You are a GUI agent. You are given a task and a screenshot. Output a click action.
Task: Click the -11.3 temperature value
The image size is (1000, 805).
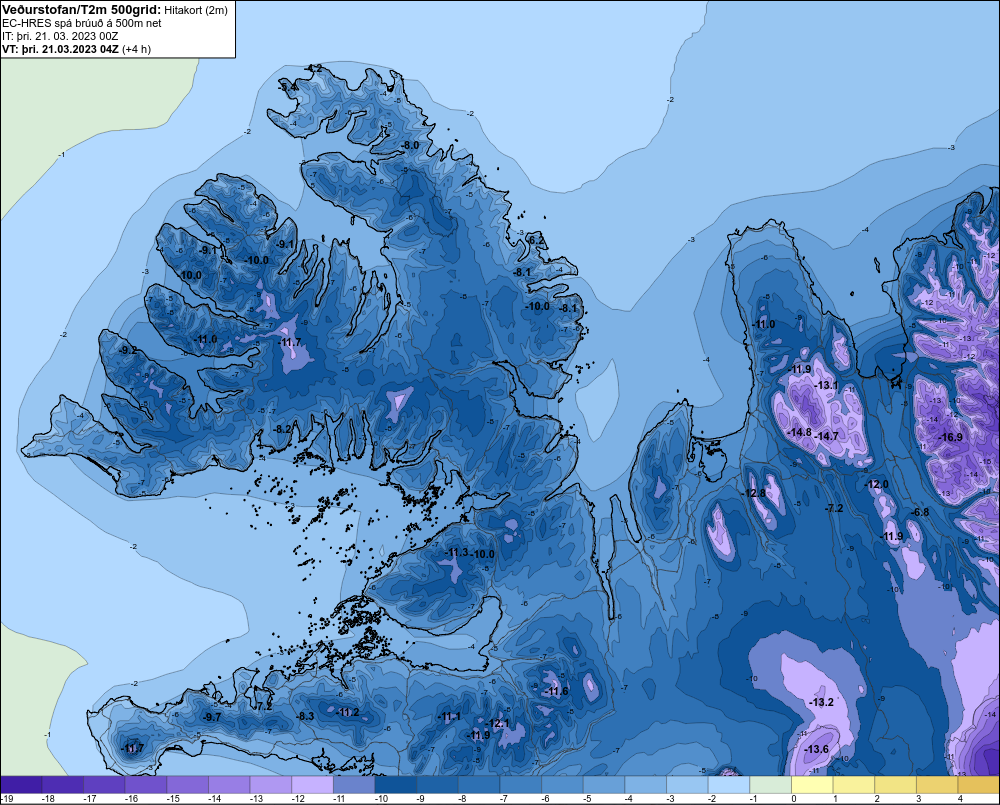pos(457,552)
